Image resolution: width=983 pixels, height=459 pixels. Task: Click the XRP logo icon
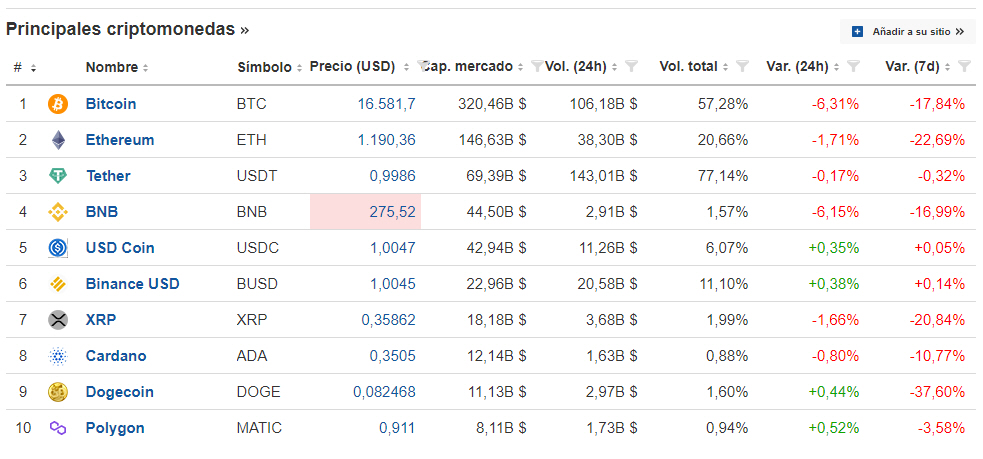[58, 320]
